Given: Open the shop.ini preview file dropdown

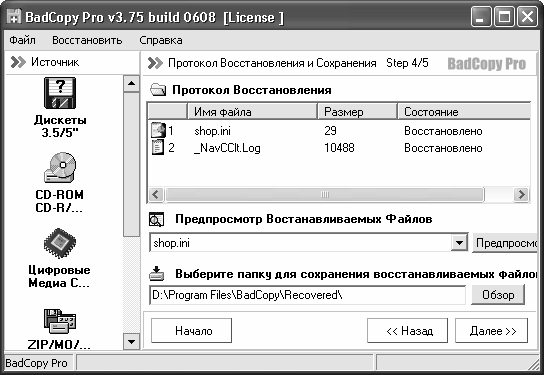Looking at the screenshot, I should pos(459,243).
